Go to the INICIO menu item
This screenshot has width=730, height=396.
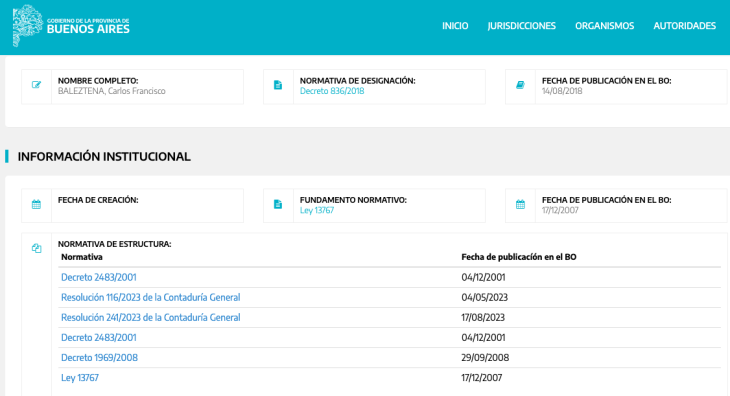pos(455,26)
